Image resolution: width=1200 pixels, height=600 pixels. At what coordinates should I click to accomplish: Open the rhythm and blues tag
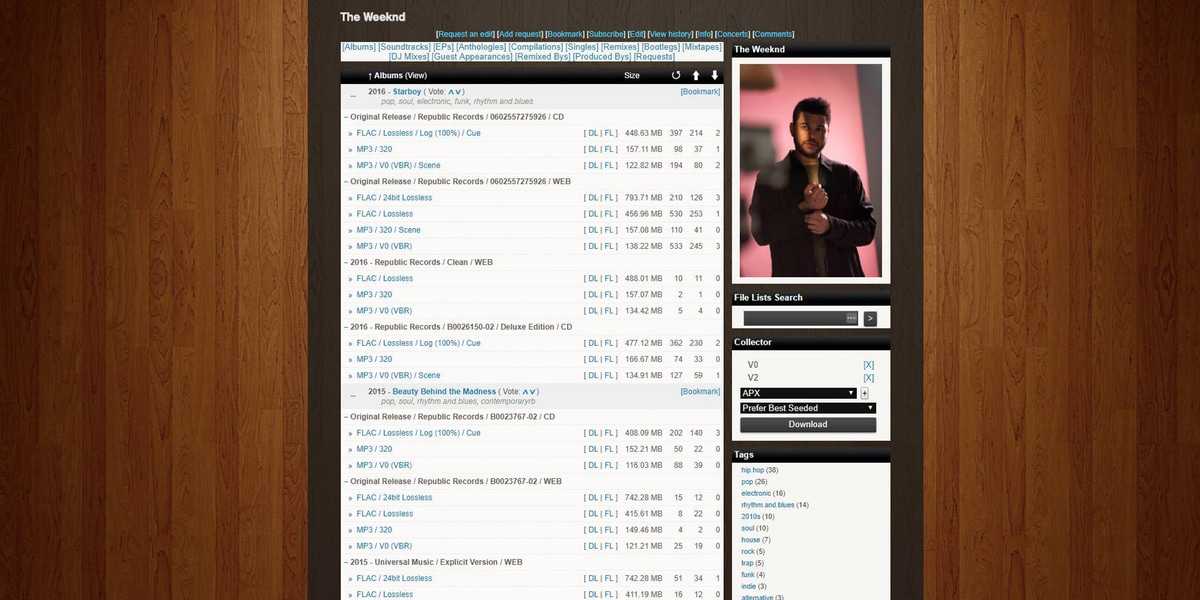click(768, 505)
